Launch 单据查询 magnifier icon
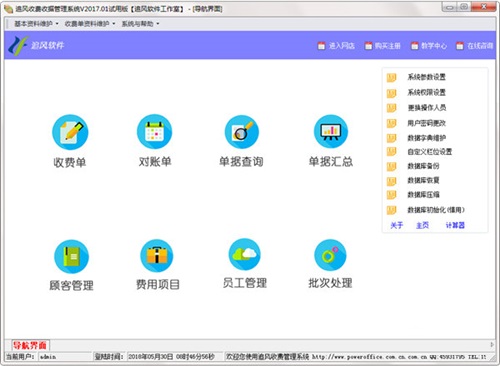The height and width of the screenshot is (366, 500). click(x=242, y=132)
